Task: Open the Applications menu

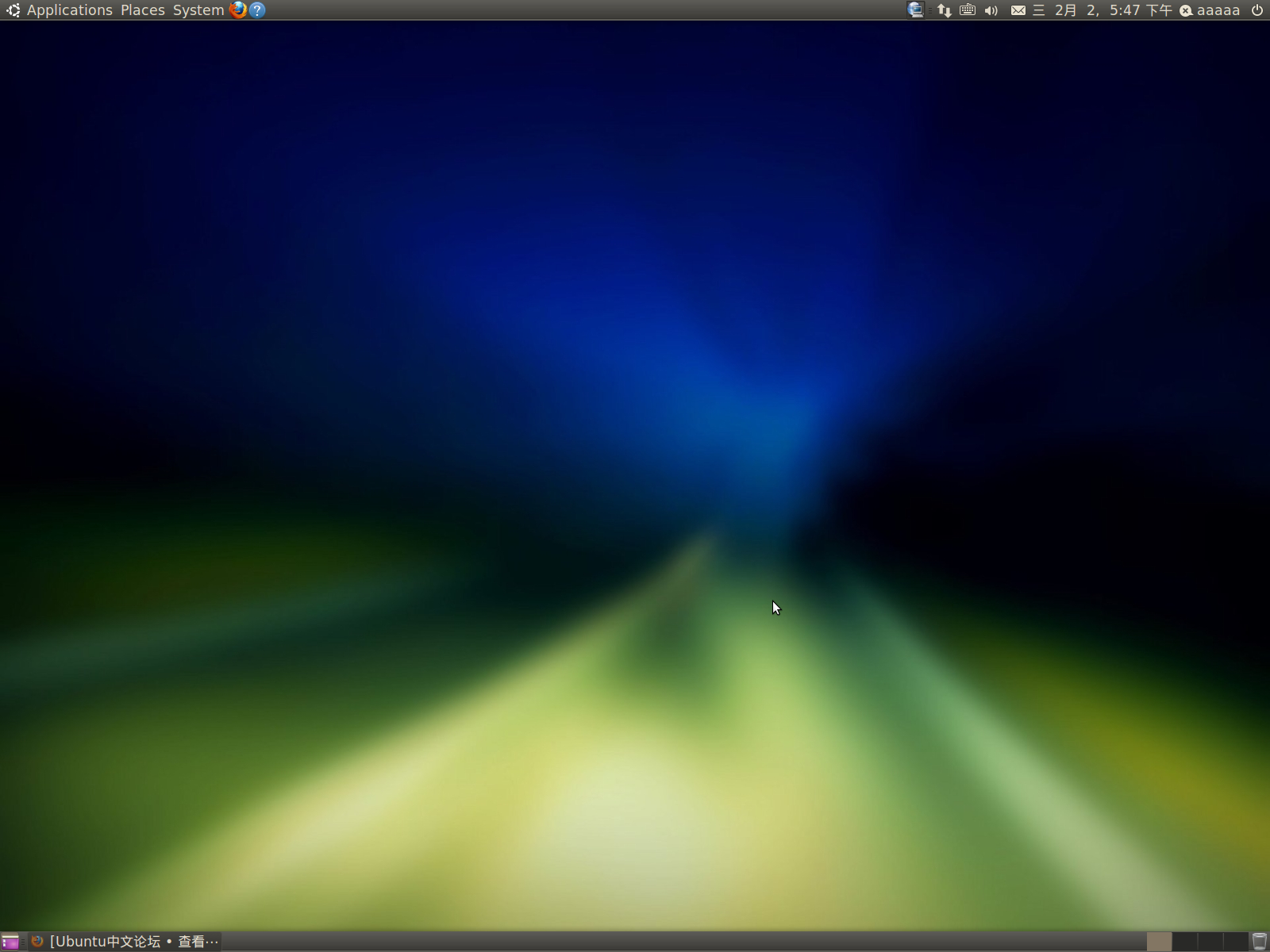Action: [x=70, y=10]
